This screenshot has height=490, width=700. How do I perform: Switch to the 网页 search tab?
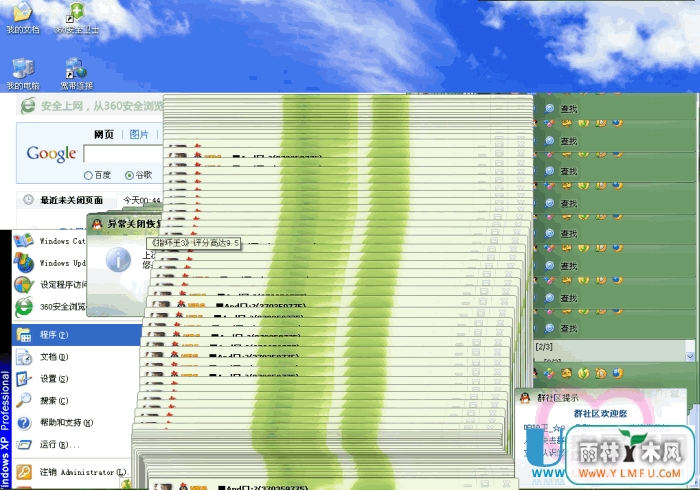(104, 134)
